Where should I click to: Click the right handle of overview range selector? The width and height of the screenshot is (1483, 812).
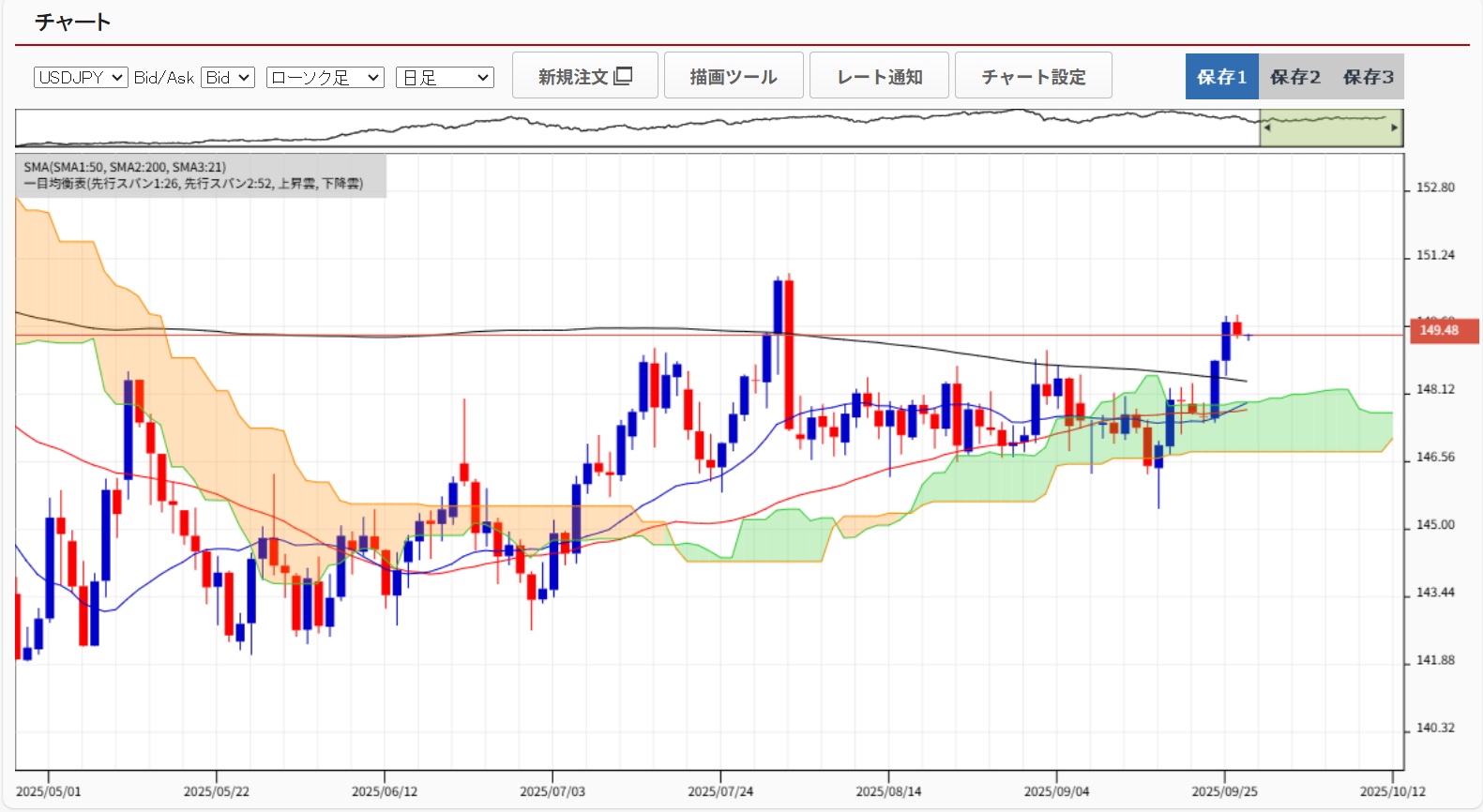click(1395, 128)
